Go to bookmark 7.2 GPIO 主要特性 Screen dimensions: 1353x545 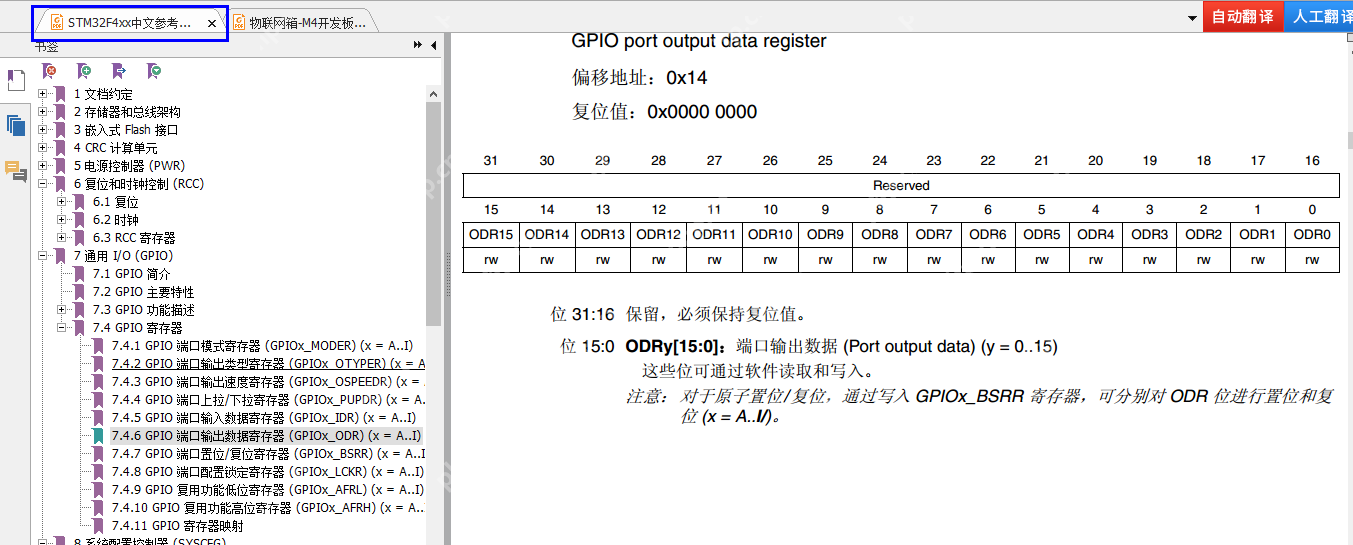tap(143, 292)
